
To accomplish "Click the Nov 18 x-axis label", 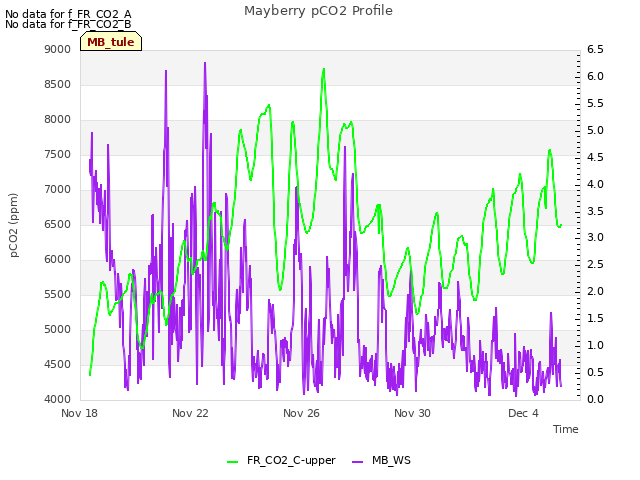I will click(80, 413).
